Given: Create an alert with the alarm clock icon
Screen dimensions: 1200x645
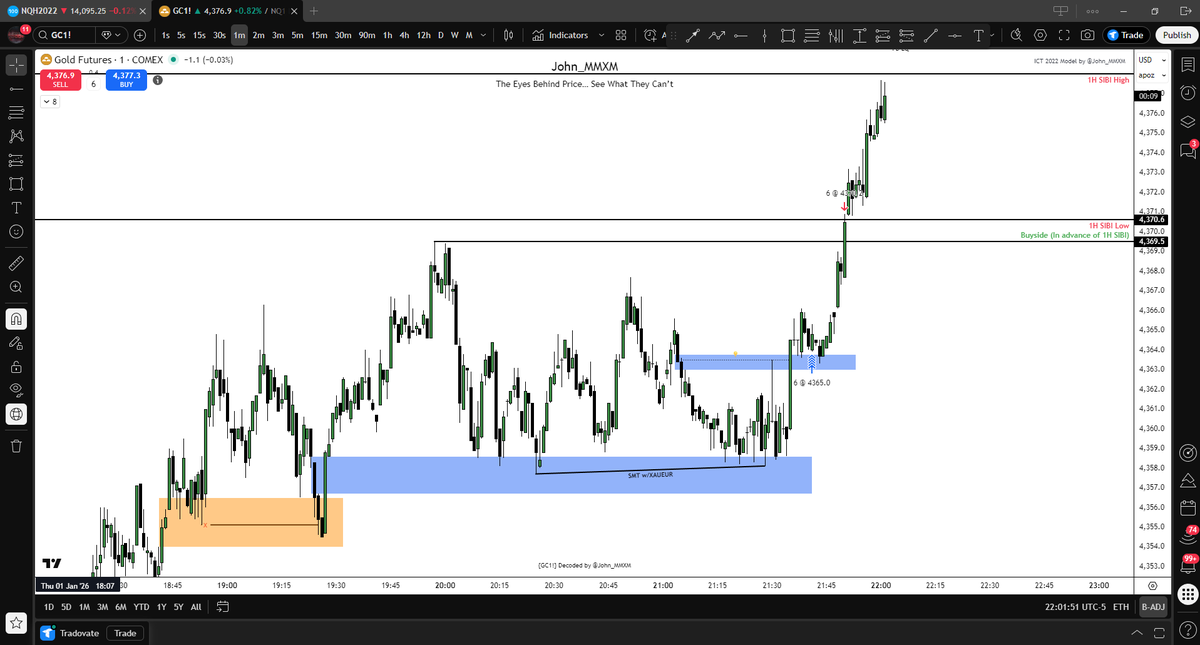Looking at the screenshot, I should [x=652, y=35].
